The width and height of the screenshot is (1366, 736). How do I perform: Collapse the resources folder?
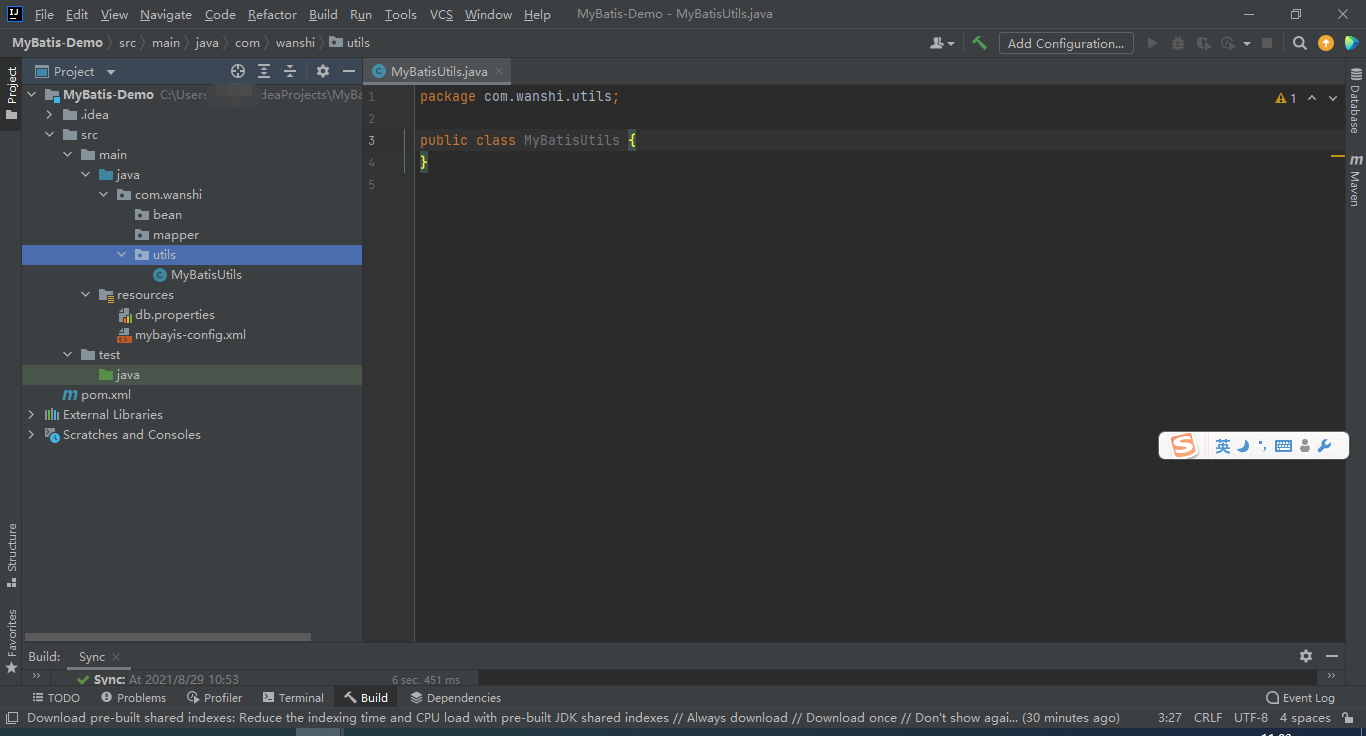click(85, 295)
